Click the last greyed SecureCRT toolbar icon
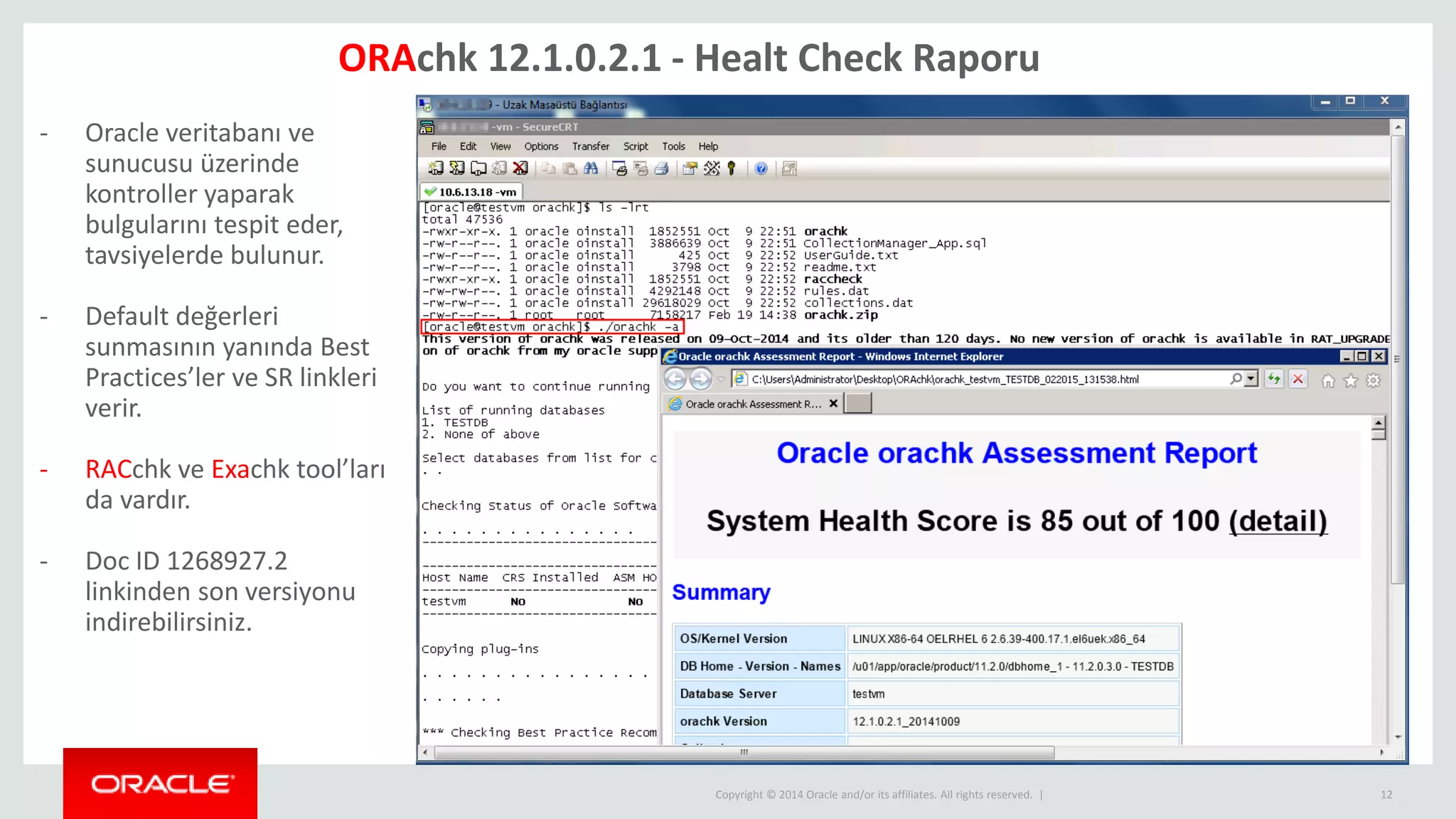This screenshot has height=819, width=1456. (x=789, y=168)
